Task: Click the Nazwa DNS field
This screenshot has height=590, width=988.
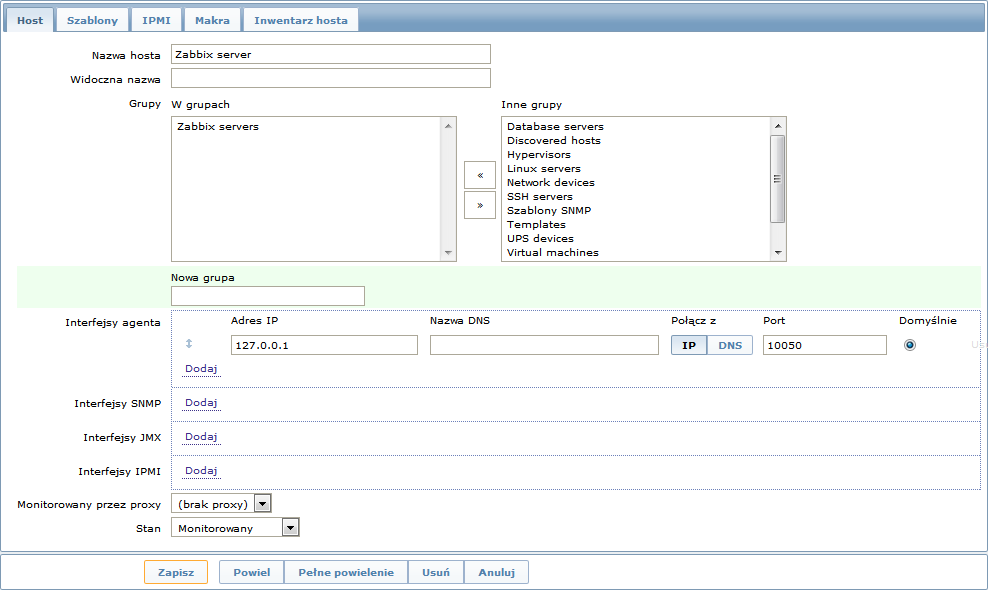Action: click(544, 345)
